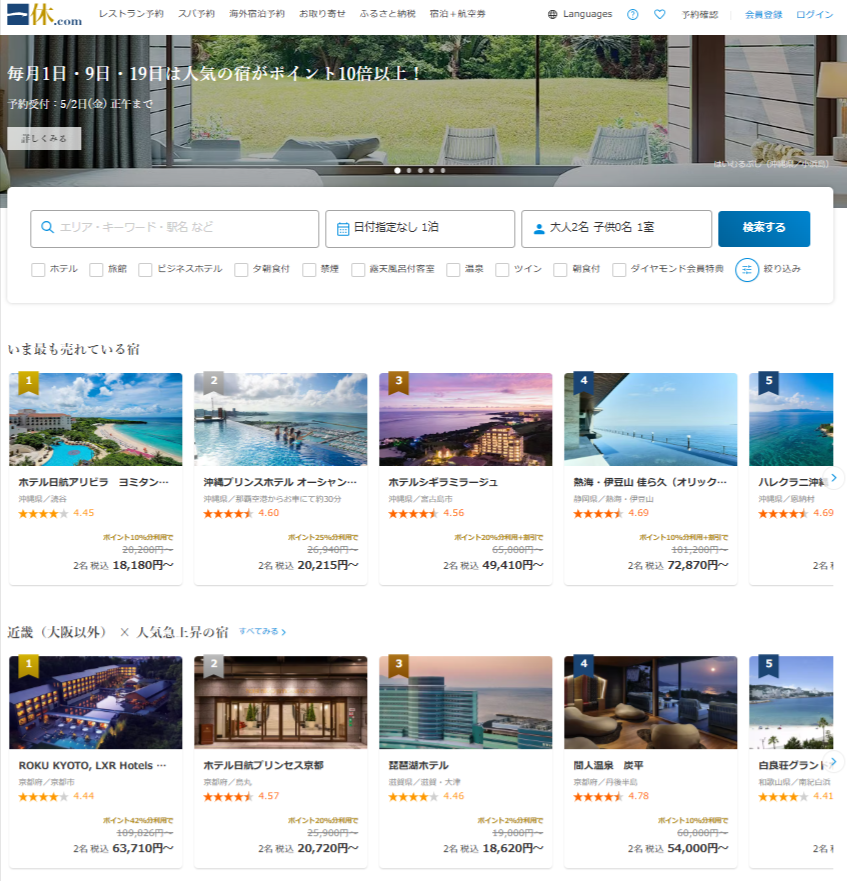Toggle the 温泉 checkbox
The height and width of the screenshot is (881, 847).
[x=453, y=270]
